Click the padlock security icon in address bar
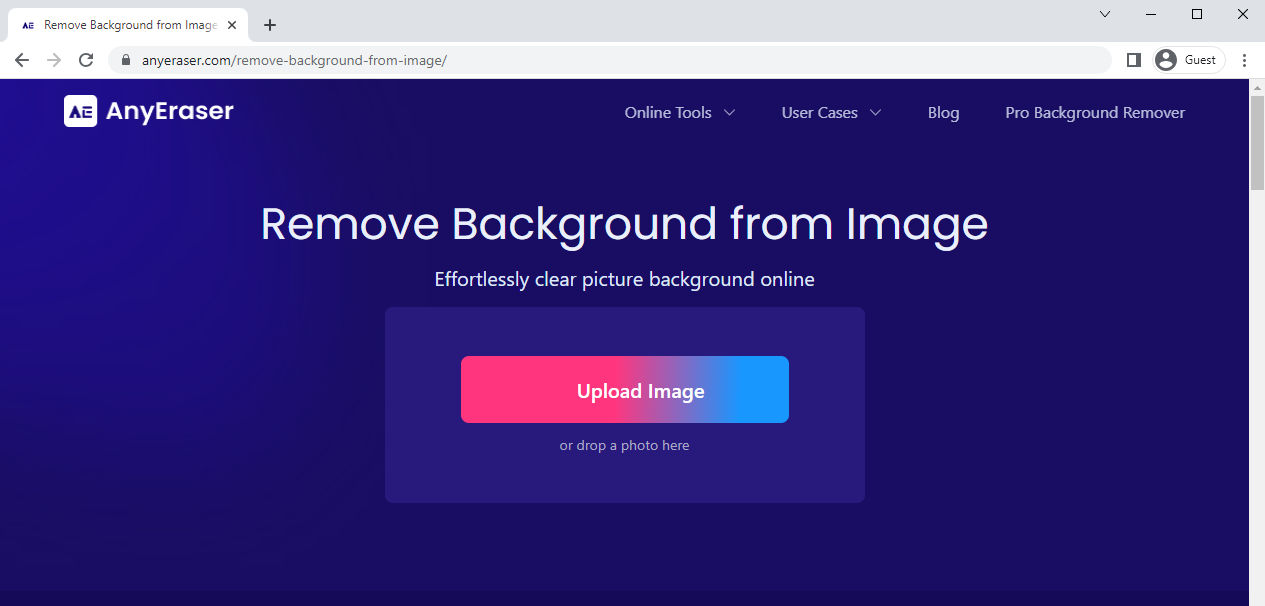 tap(125, 60)
